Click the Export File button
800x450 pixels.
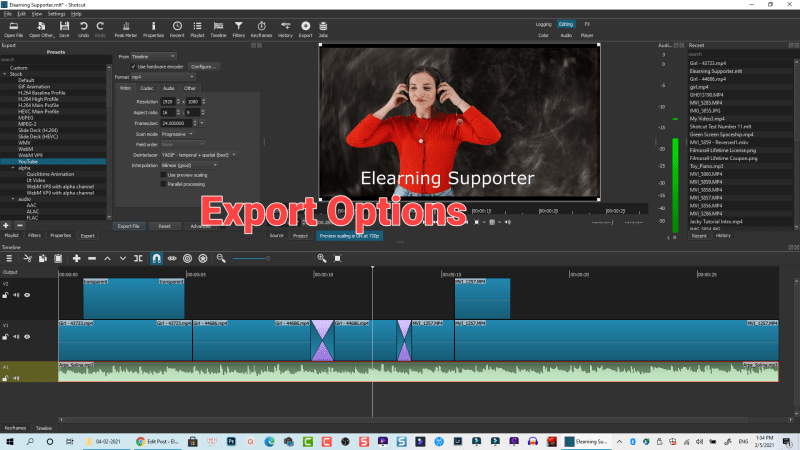pos(128,226)
